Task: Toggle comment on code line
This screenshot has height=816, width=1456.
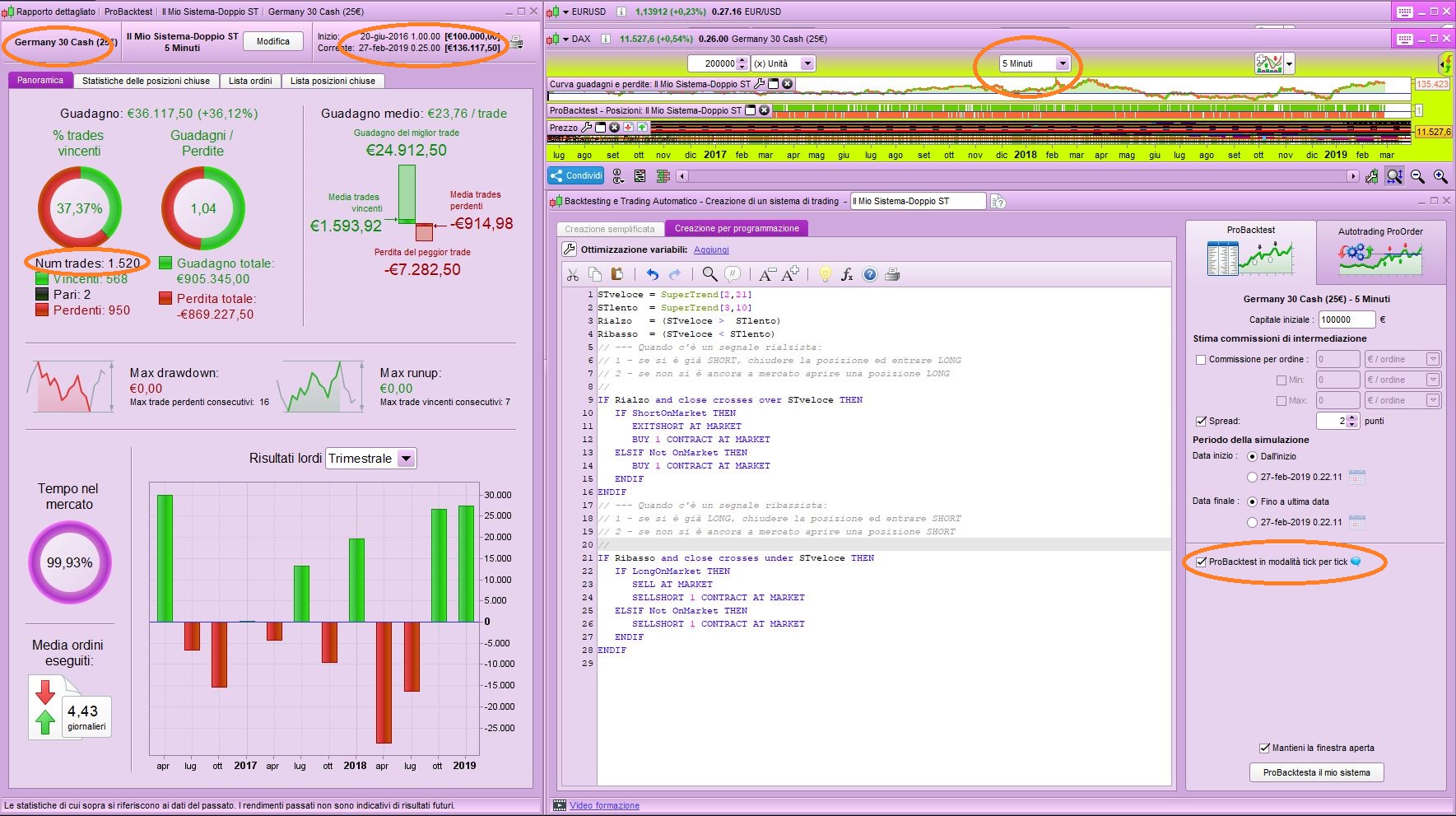Action: [732, 275]
